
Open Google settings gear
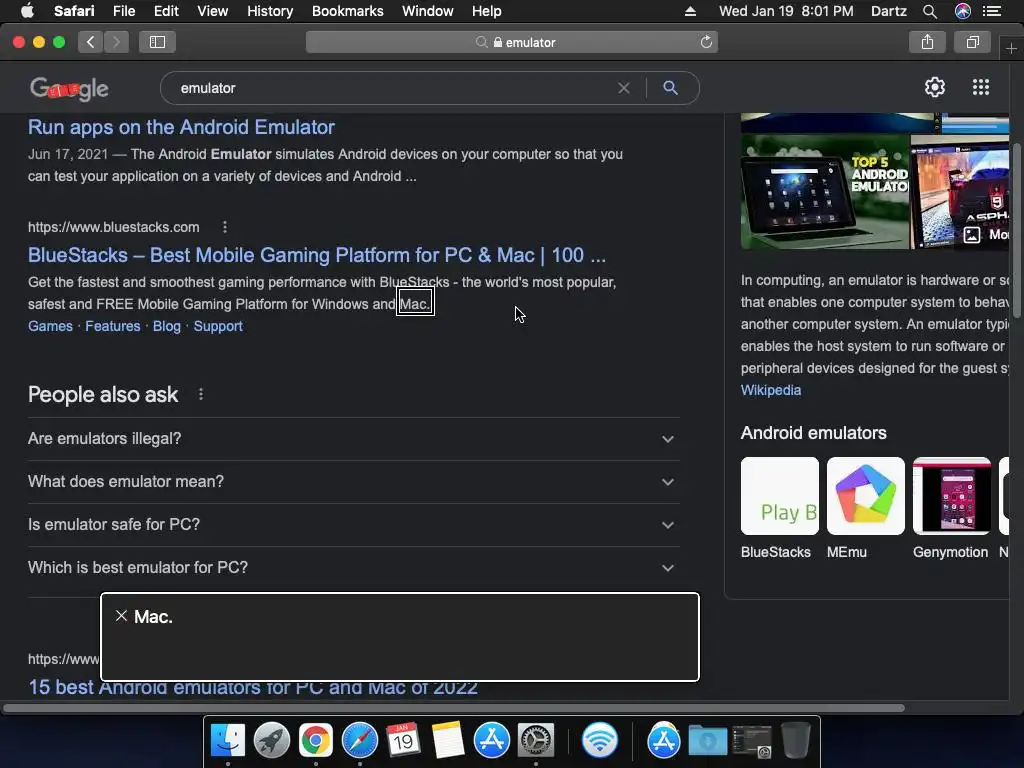935,88
